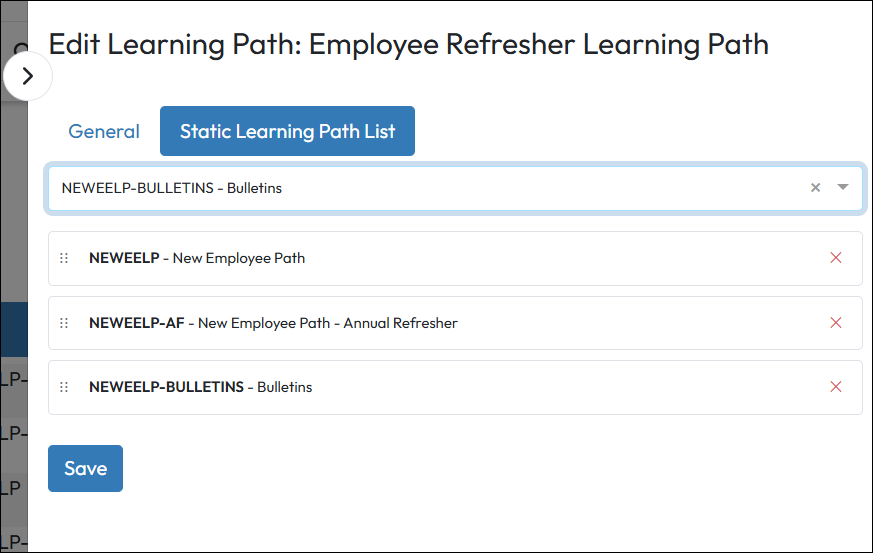Delete the NEWEELP-BULLETINS list entry
The width and height of the screenshot is (873, 553).
coord(836,387)
